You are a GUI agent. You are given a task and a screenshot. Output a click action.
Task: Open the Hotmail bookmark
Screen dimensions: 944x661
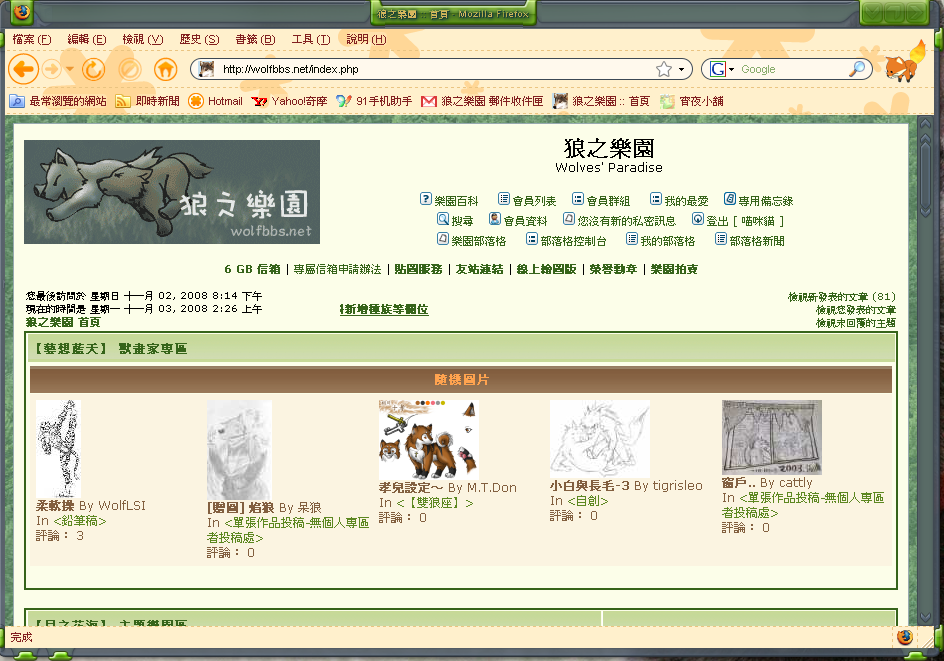(x=216, y=101)
